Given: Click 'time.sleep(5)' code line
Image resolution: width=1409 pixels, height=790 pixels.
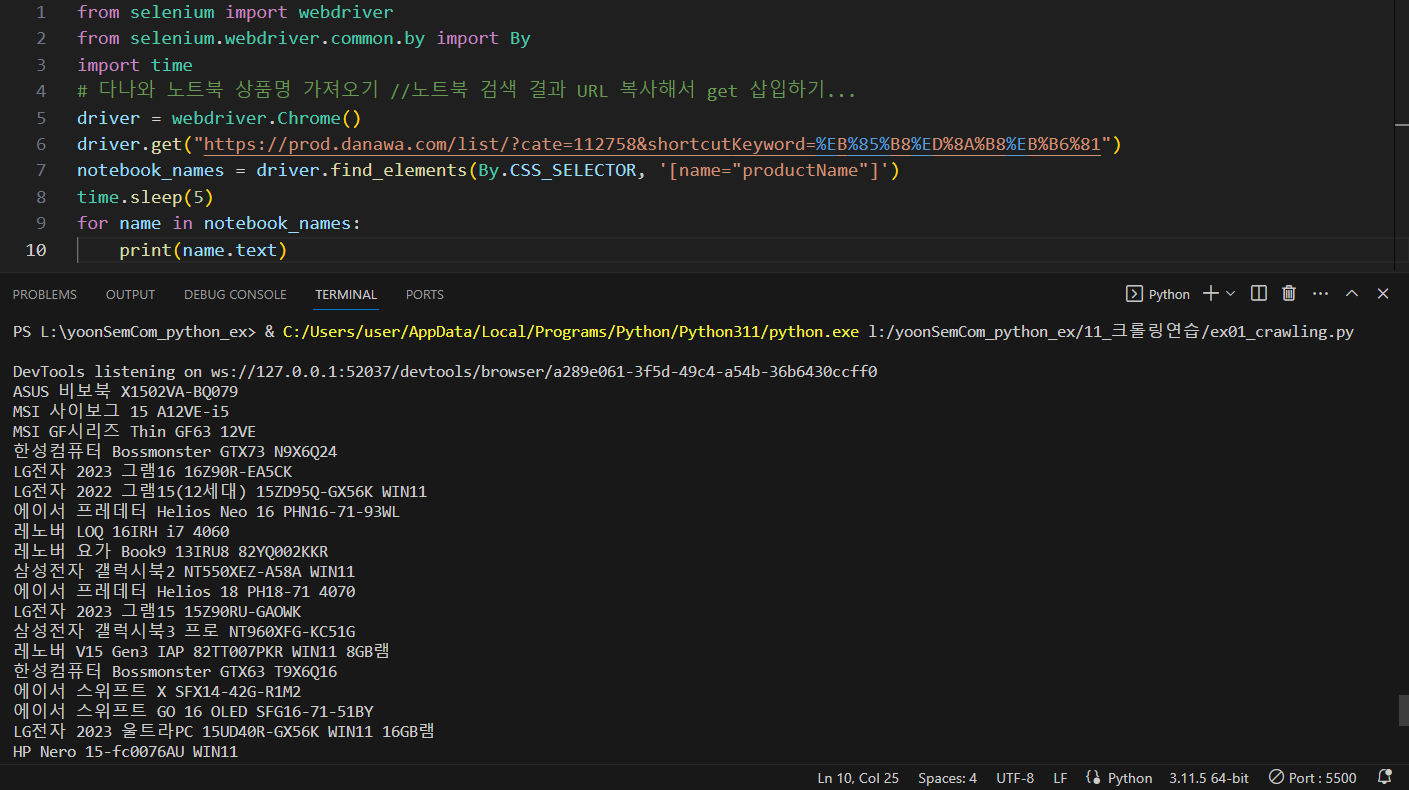Looking at the screenshot, I should 146,197.
